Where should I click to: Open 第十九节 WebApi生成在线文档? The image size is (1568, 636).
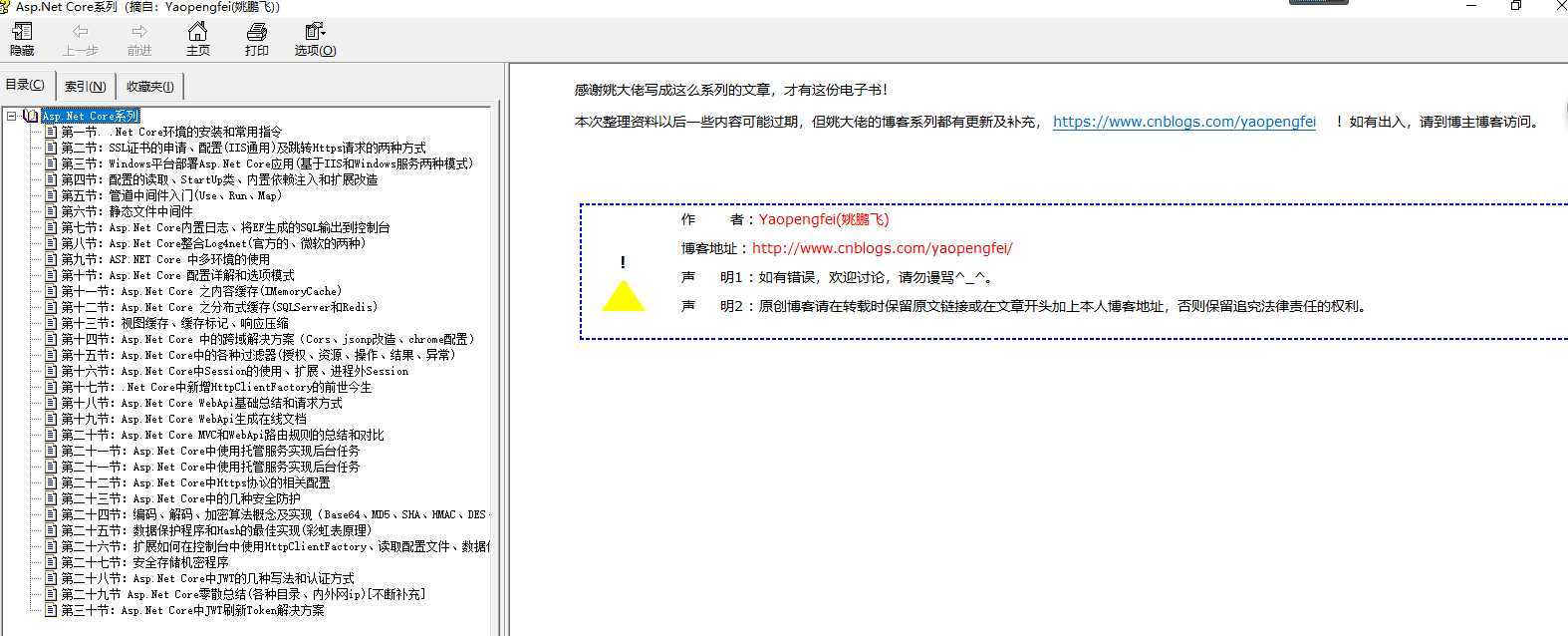coord(183,419)
